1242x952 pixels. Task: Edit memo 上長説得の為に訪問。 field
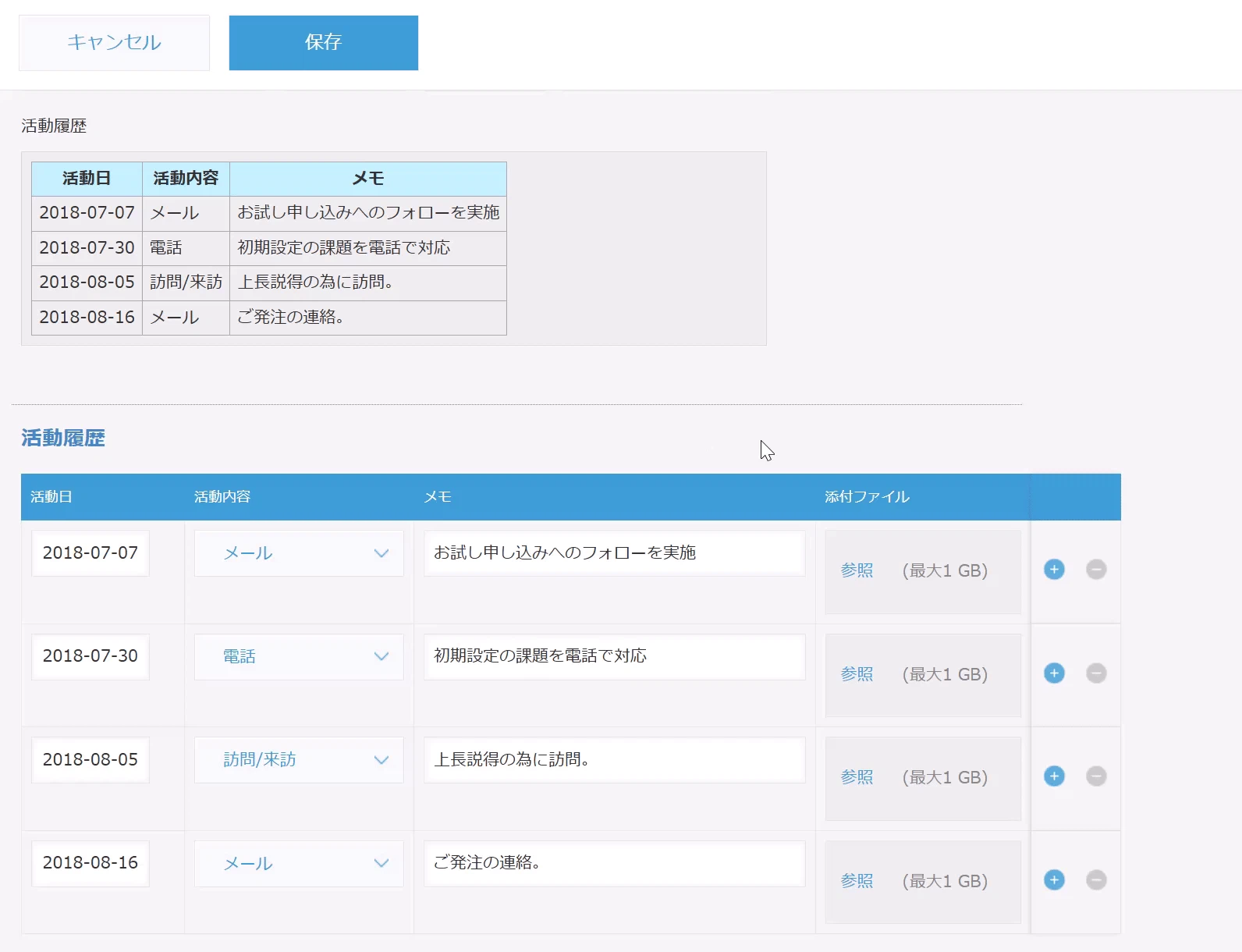point(615,760)
